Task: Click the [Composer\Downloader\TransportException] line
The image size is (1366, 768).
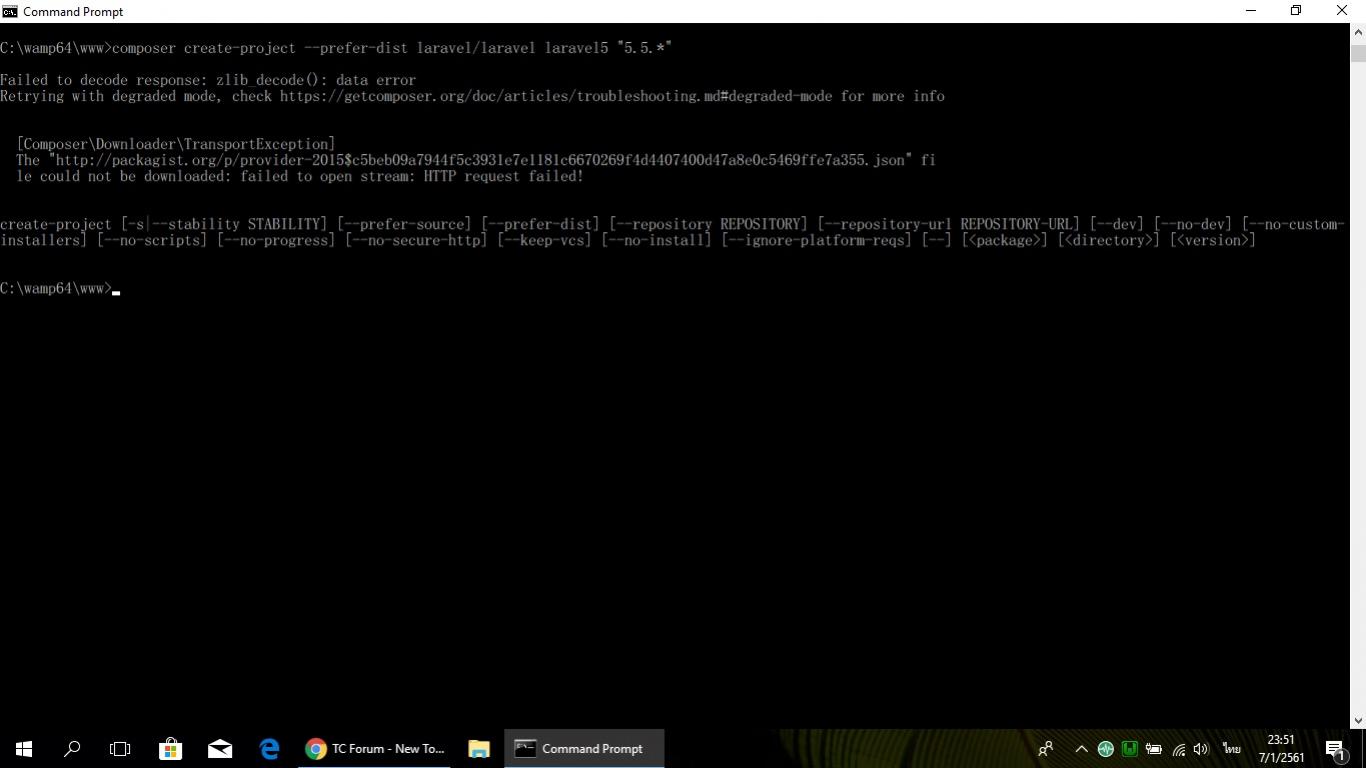Action: (176, 144)
